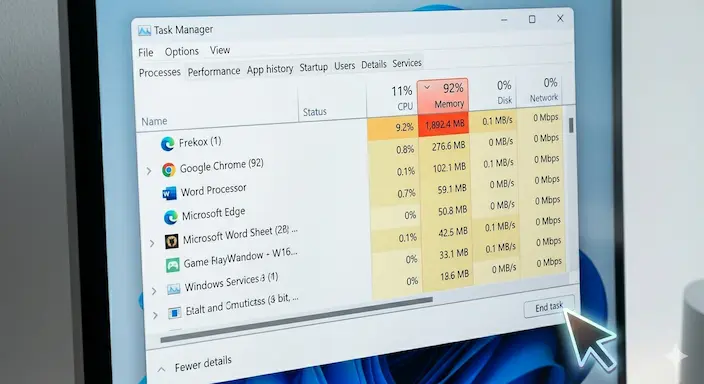Click the Memory column sort arrow
The height and width of the screenshot is (384, 704).
(x=427, y=87)
